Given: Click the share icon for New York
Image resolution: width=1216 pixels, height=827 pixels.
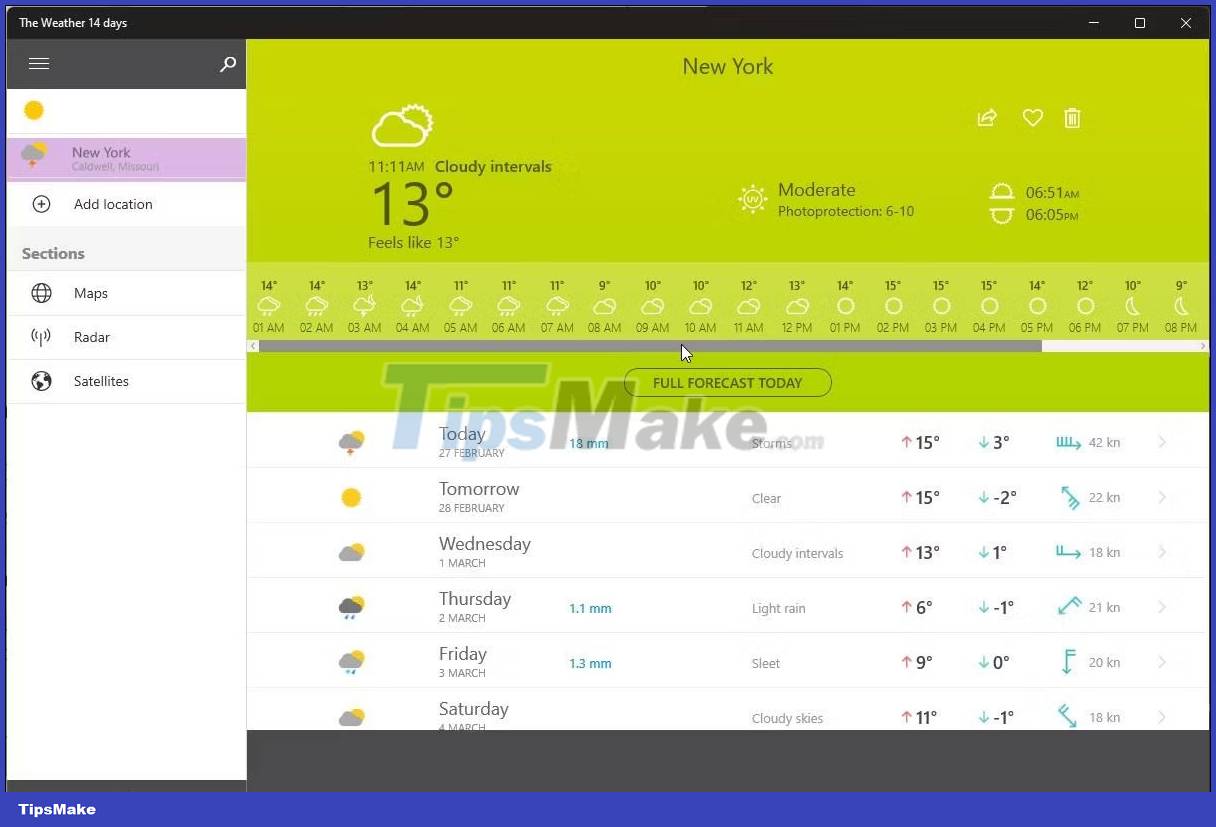Looking at the screenshot, I should point(986,118).
